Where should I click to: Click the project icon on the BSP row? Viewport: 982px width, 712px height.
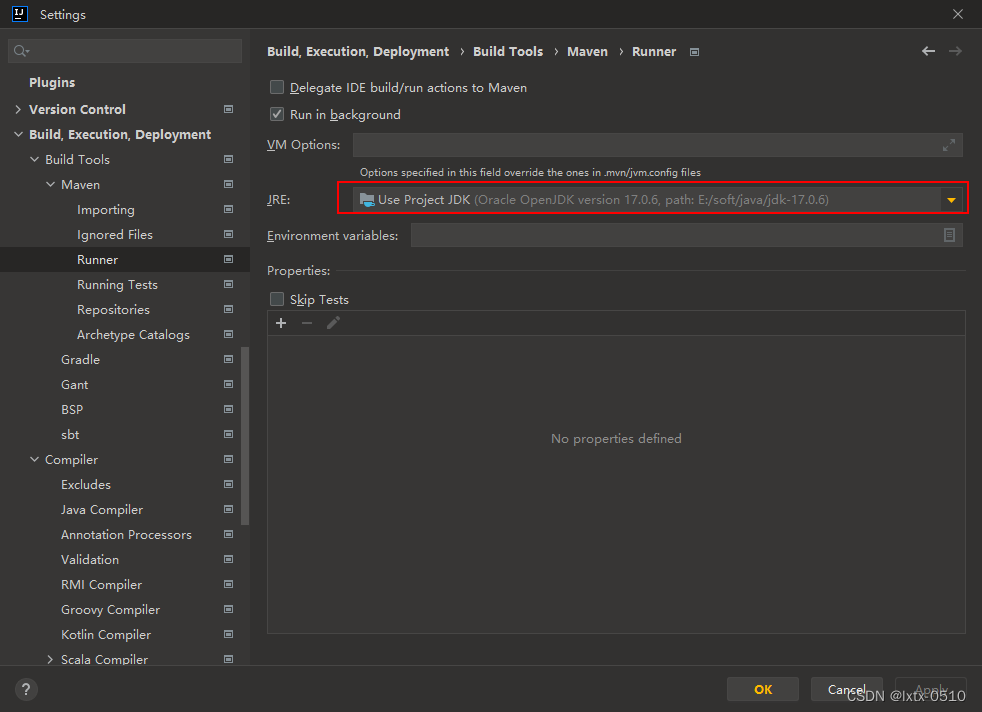[229, 410]
